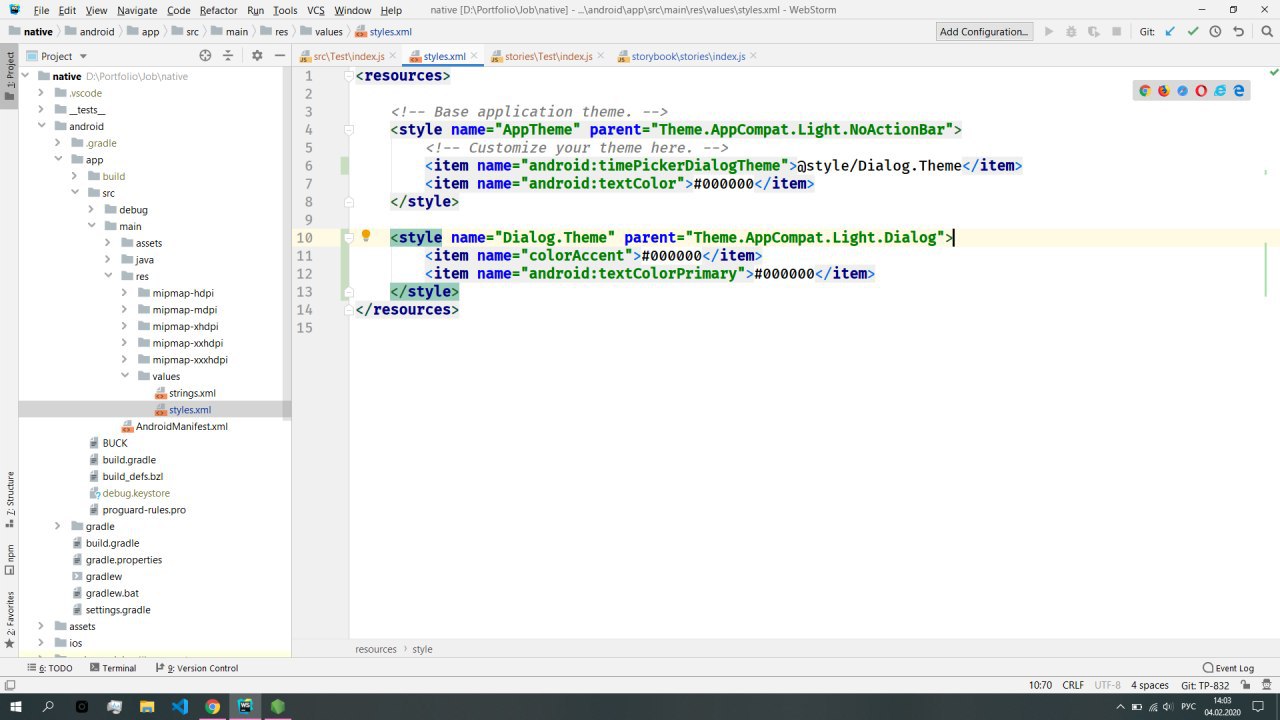Show Git history clock icon
Image resolution: width=1280 pixels, height=720 pixels.
[x=1216, y=32]
